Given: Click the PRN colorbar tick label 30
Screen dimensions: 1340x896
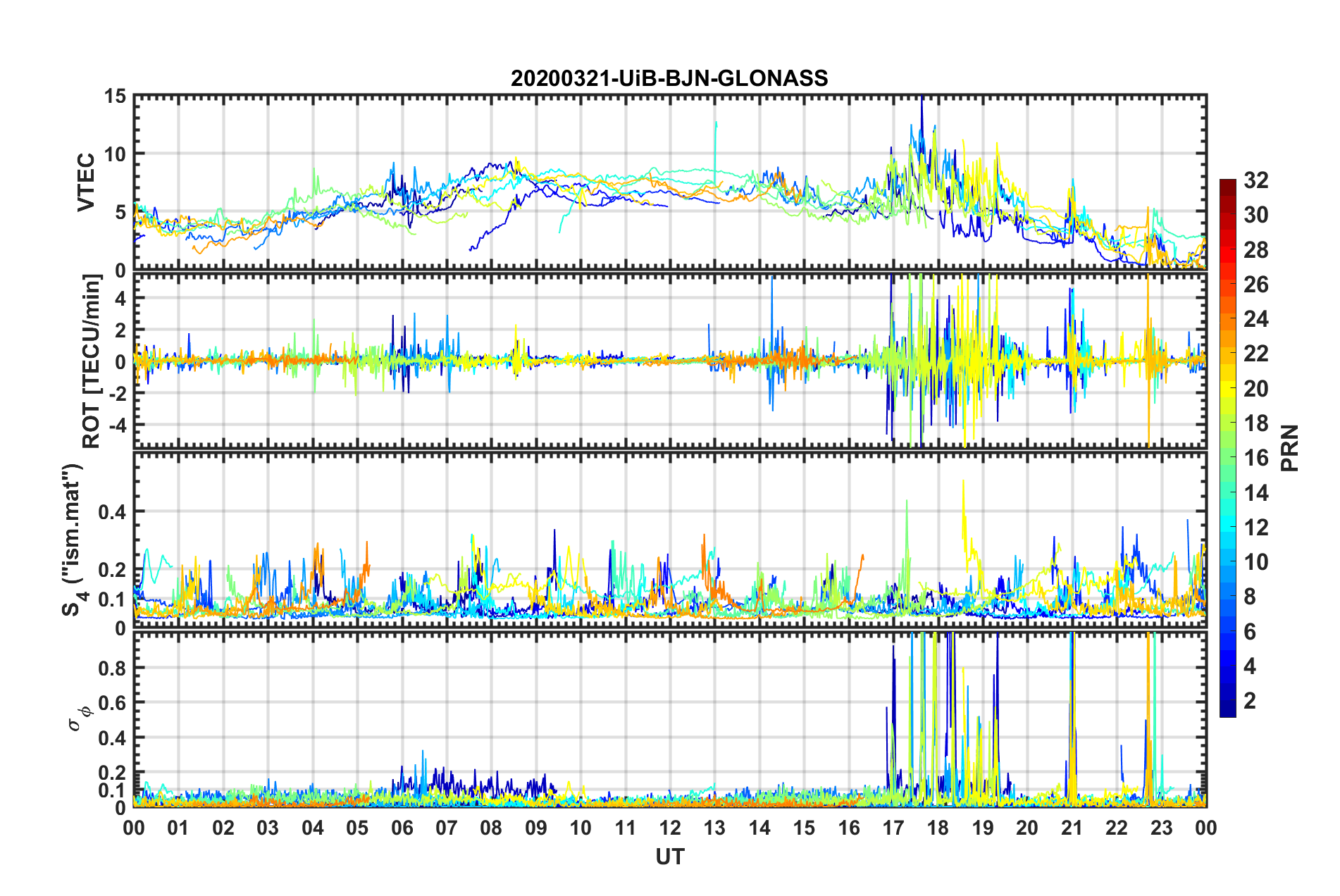Looking at the screenshot, I should pos(1255,215).
